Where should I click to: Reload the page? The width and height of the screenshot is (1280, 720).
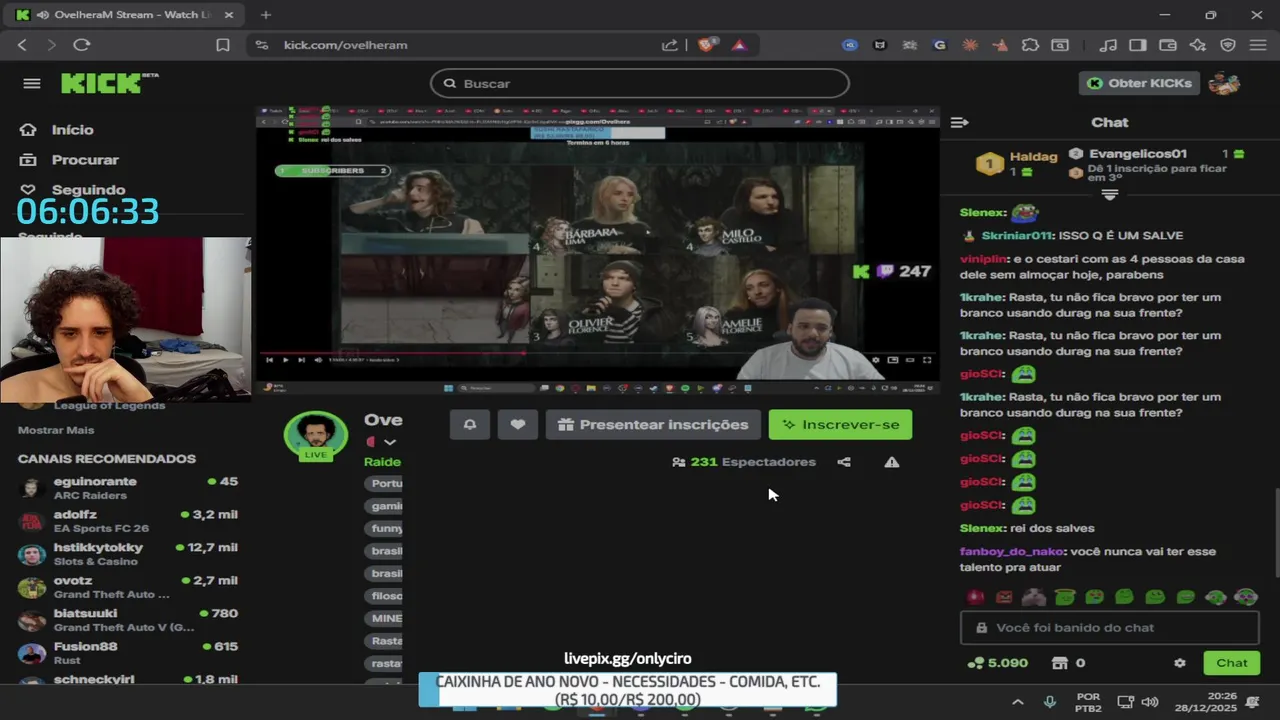tap(82, 45)
